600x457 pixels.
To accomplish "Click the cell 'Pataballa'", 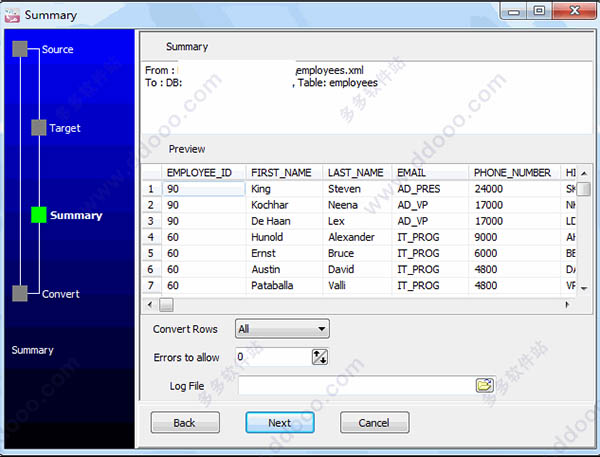I will 284,285.
